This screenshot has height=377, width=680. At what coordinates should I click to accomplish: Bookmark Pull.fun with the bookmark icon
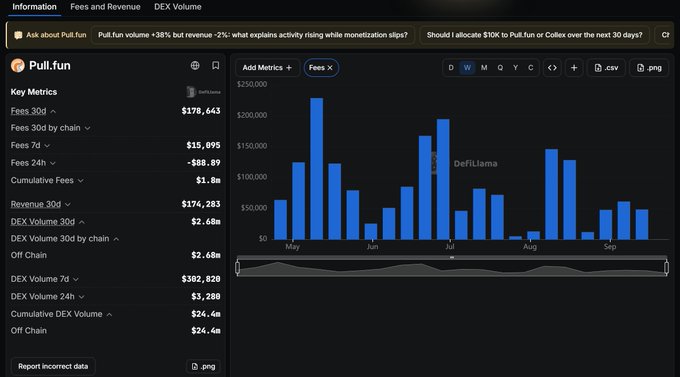pyautogui.click(x=216, y=66)
